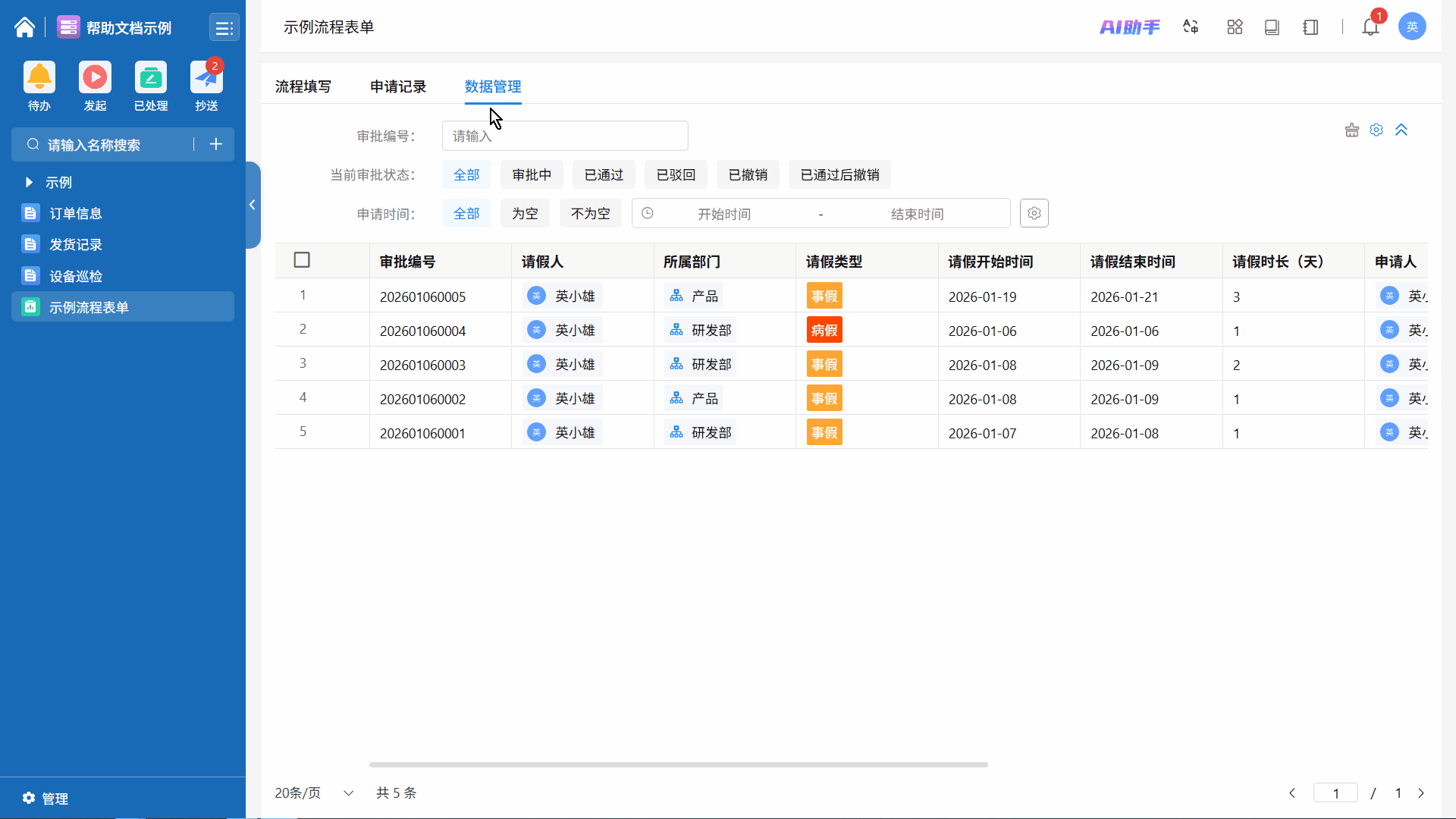This screenshot has width=1456, height=819.
Task: Open the 抄送 paper plane icon
Action: 206,77
